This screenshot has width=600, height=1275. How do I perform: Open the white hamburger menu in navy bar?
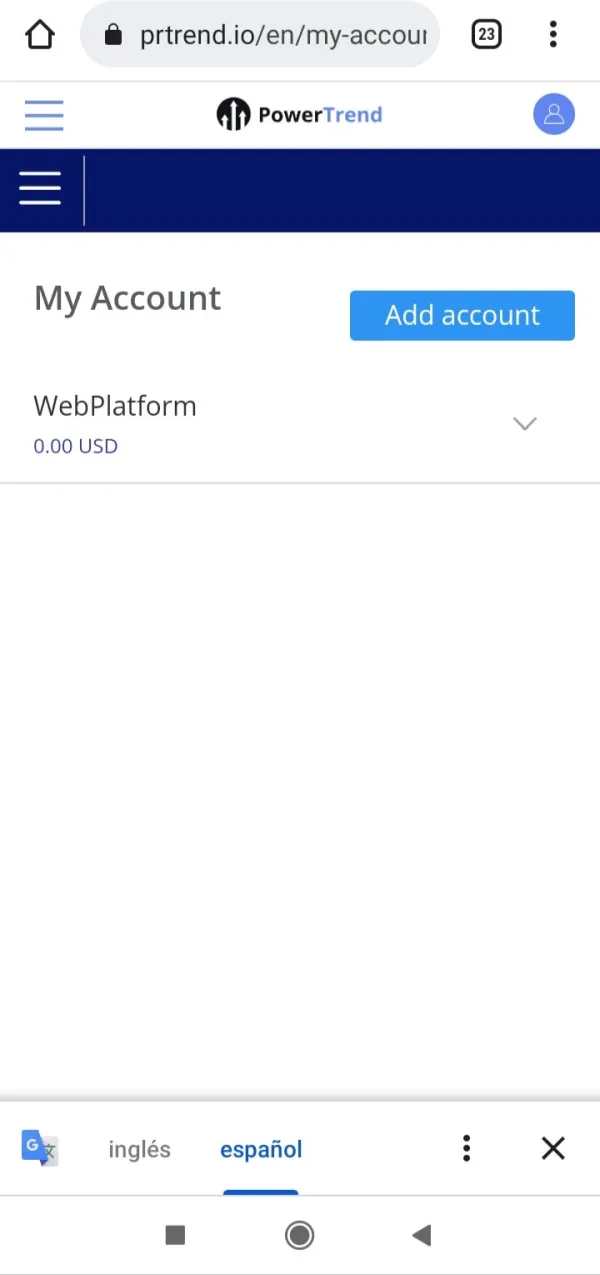click(x=40, y=188)
